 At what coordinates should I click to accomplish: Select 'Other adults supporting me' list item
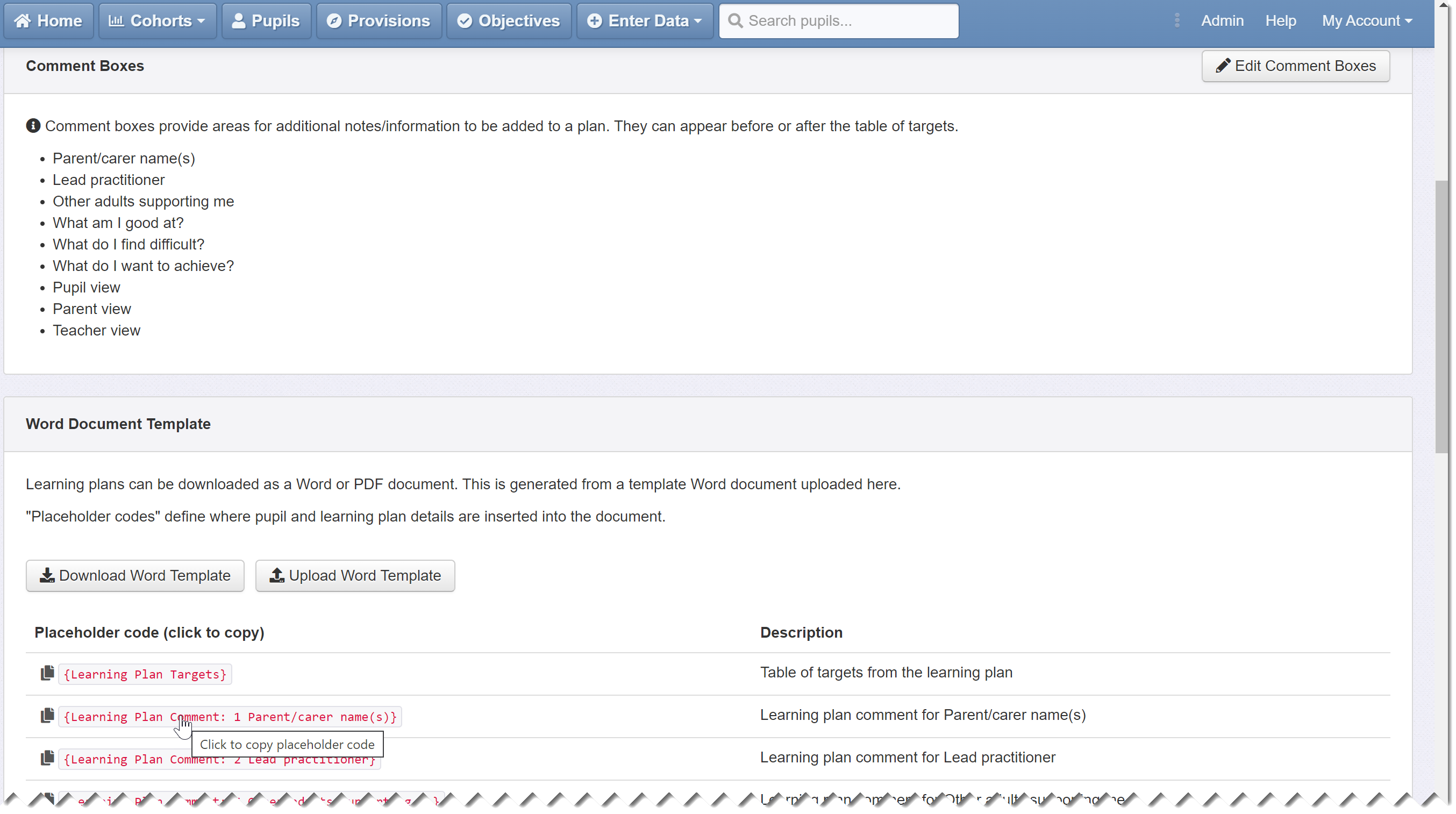[143, 201]
